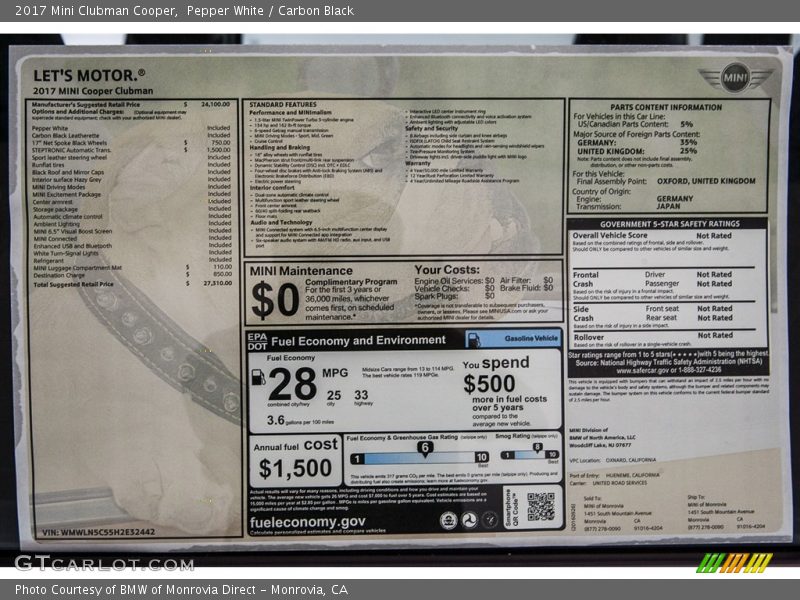Click the total price 27,310.00
This screenshot has height=600, width=800.
tap(217, 283)
